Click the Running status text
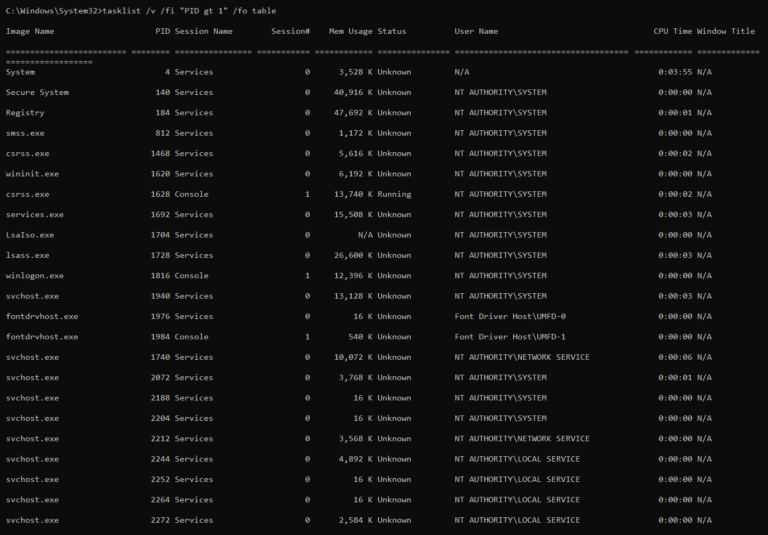 [394, 194]
